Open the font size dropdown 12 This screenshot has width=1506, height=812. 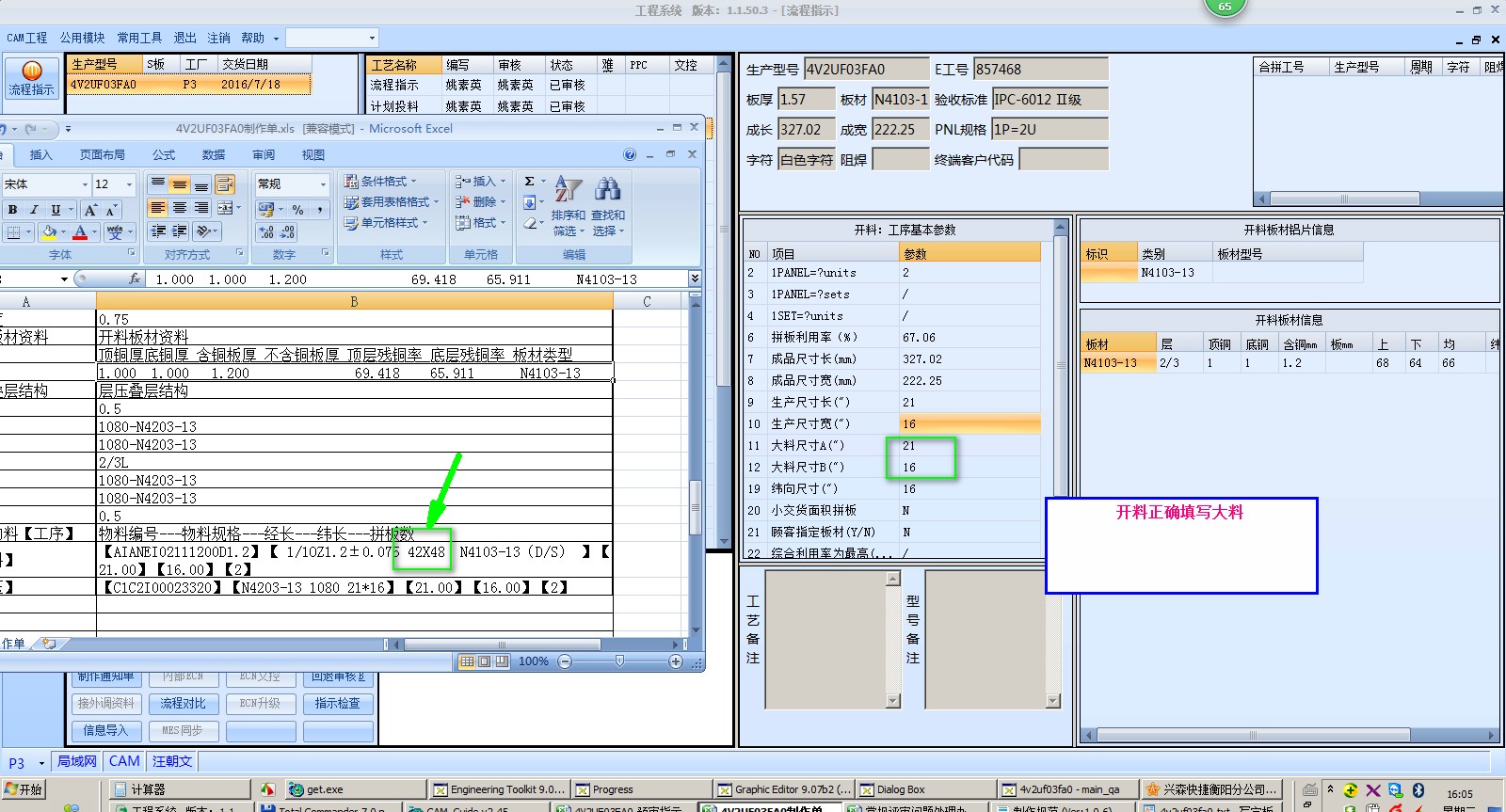(x=130, y=184)
